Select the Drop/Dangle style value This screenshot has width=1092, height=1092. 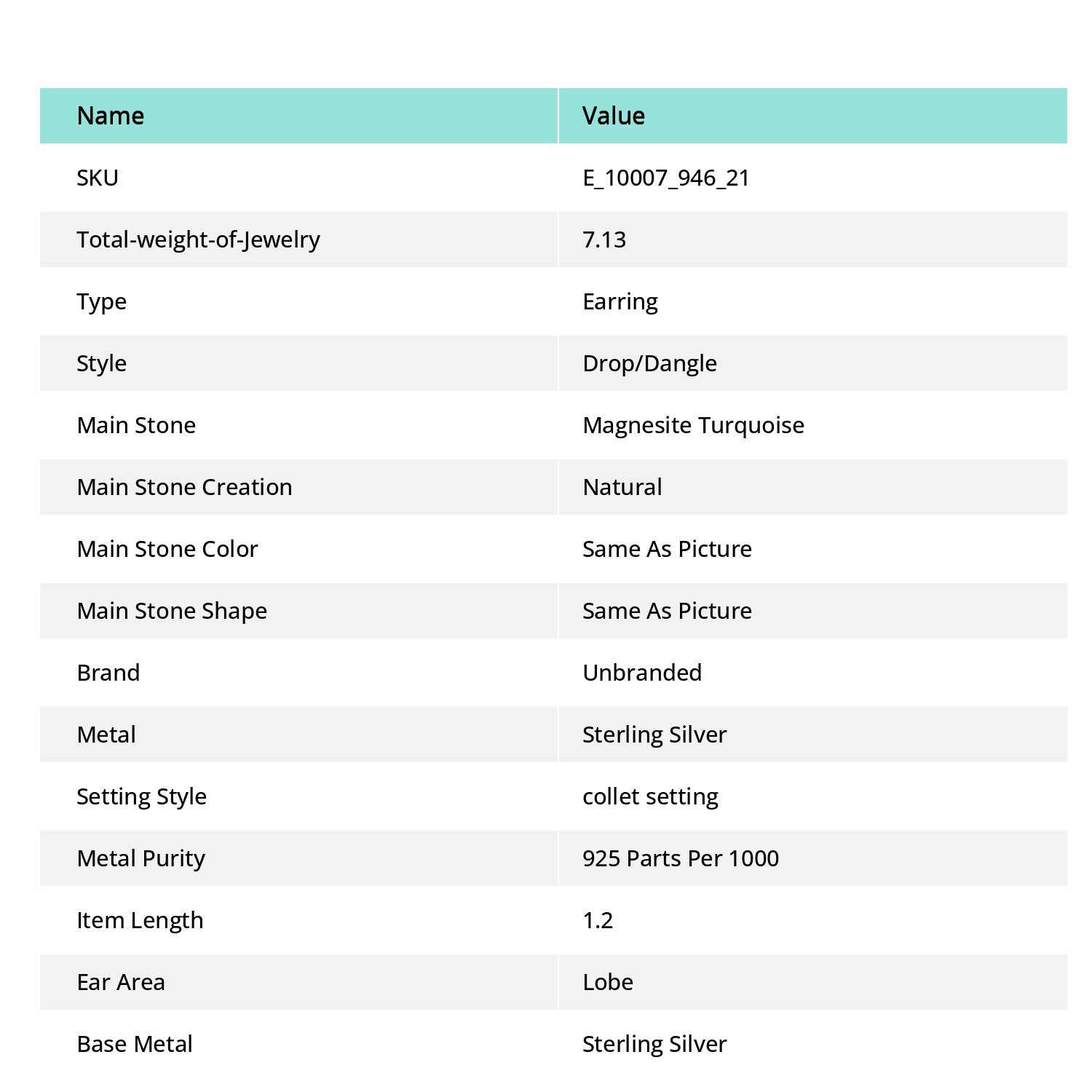649,363
